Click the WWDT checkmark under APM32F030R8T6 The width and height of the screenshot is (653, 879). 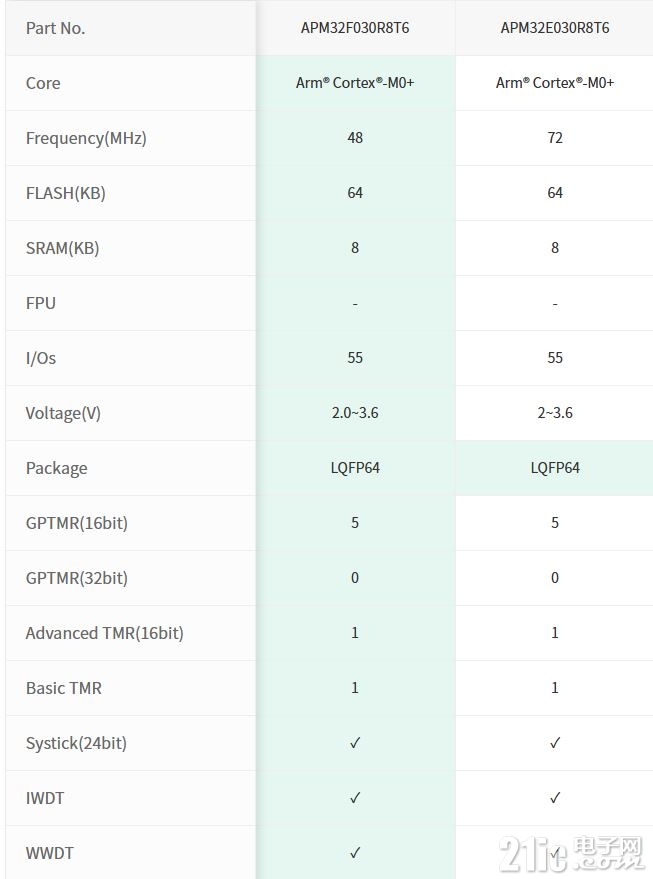[355, 853]
